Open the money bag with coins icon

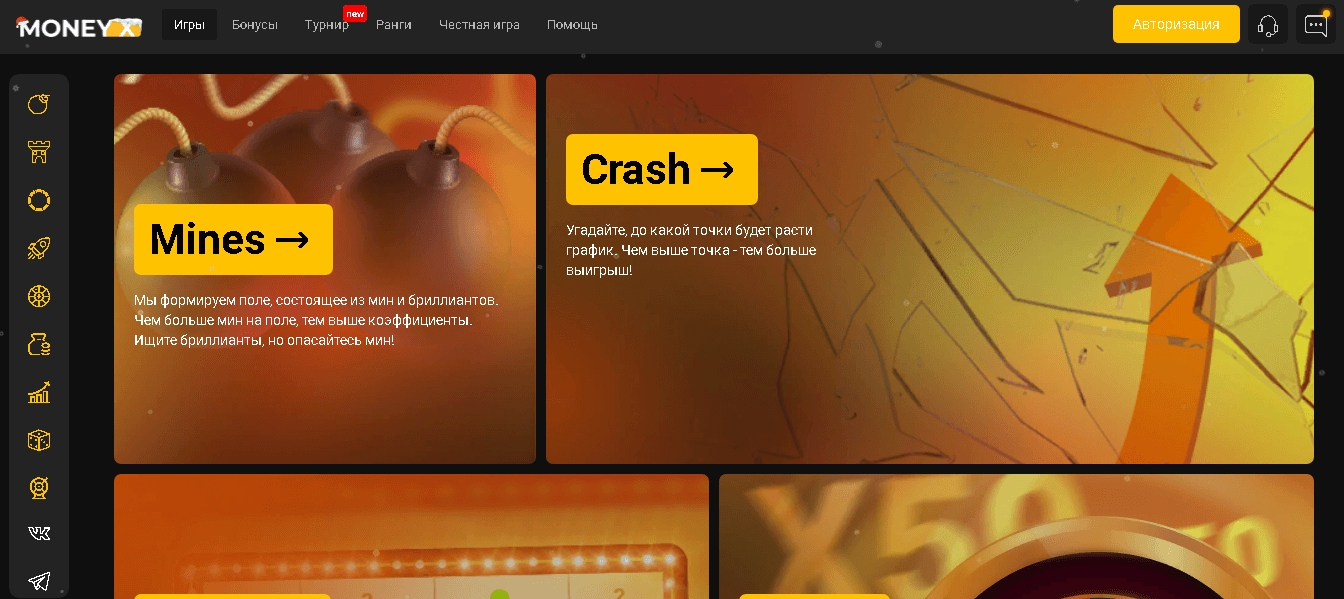coord(39,345)
